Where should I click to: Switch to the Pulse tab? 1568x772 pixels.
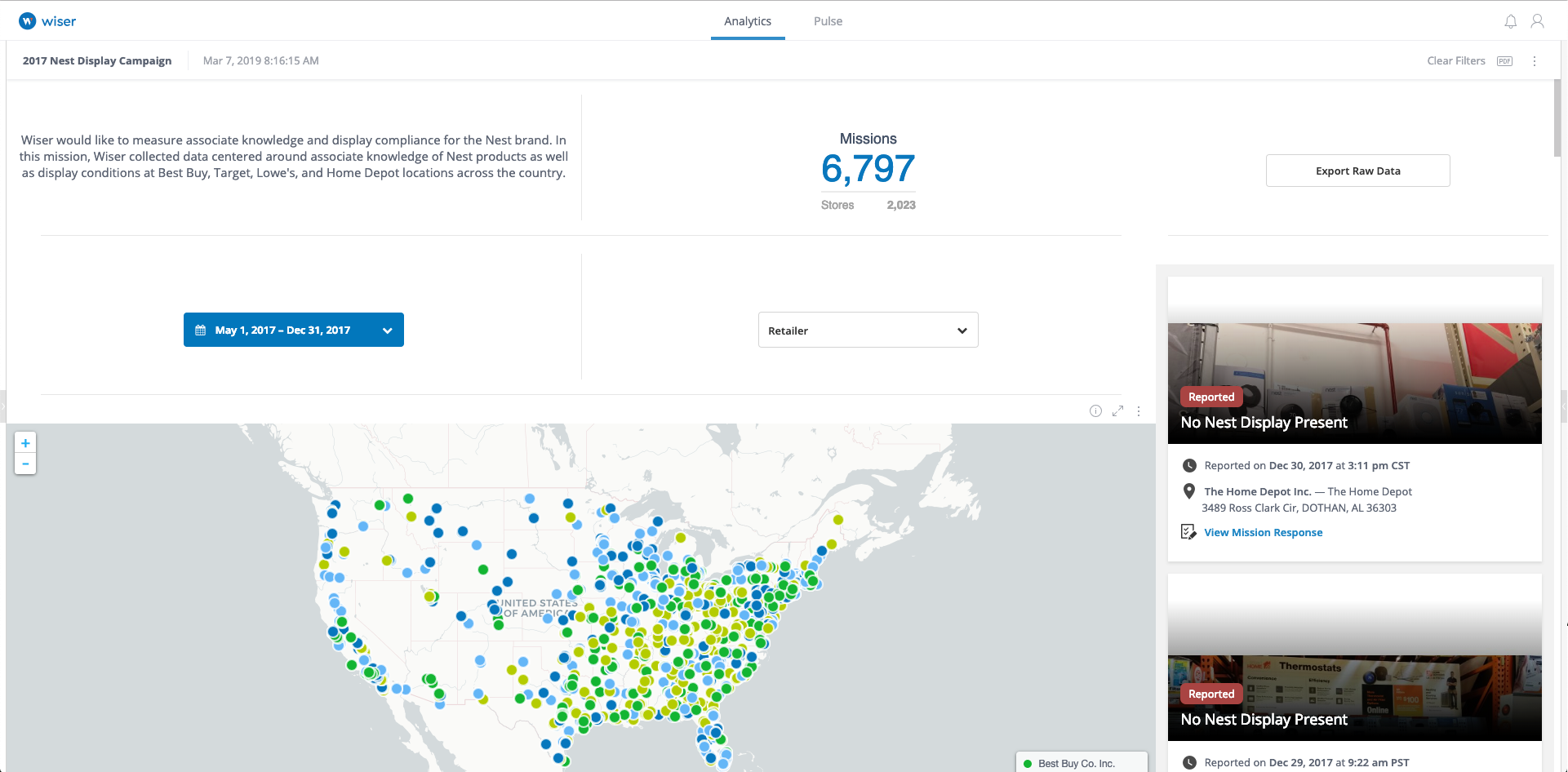point(828,21)
